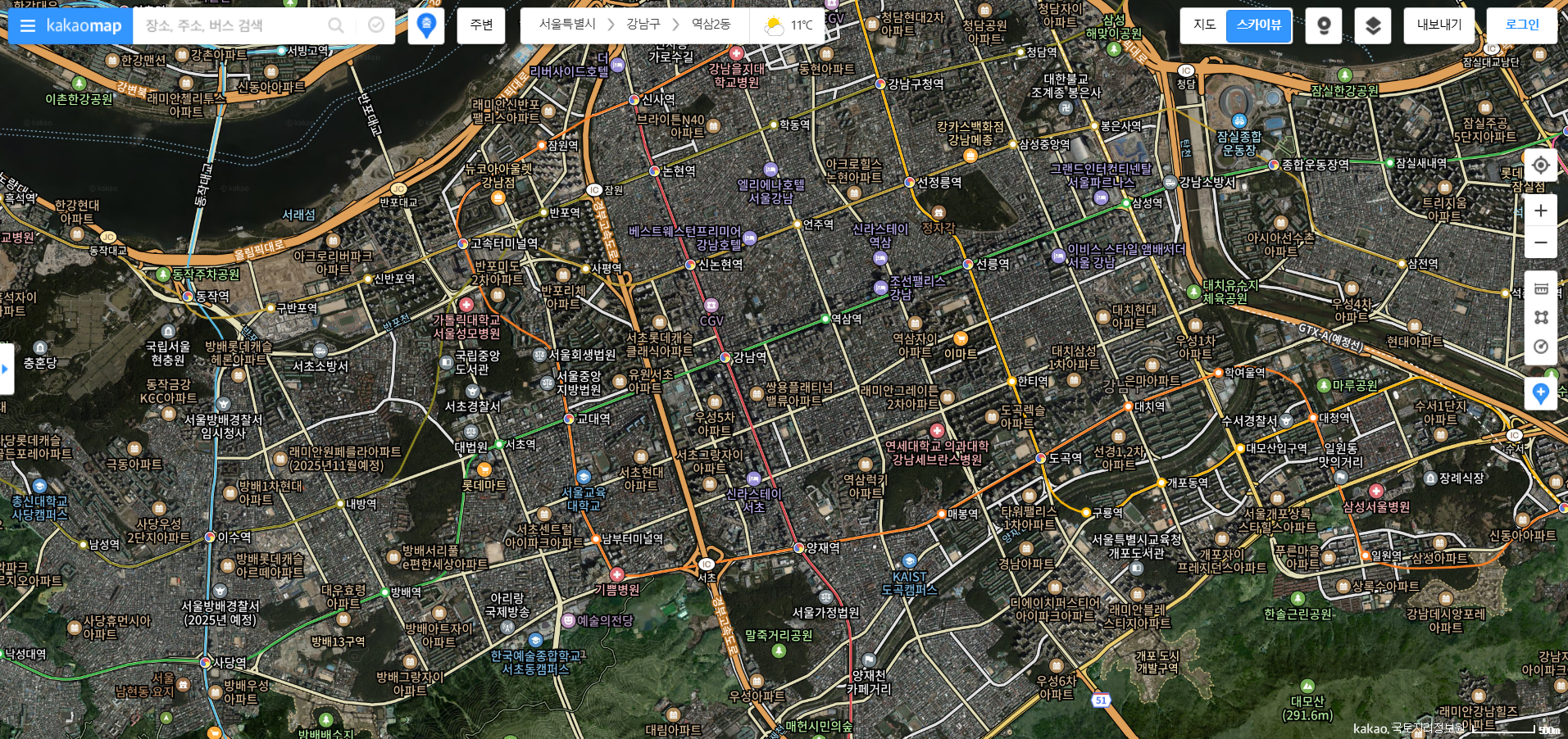The image size is (1568, 739).
Task: Switch to 지도 map view
Action: point(1204,25)
